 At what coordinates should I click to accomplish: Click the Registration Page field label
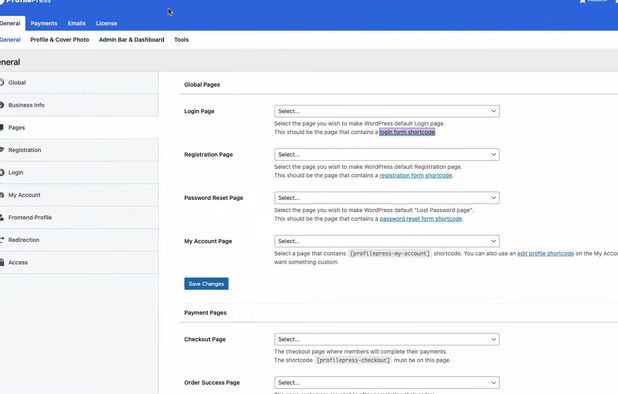(208, 155)
